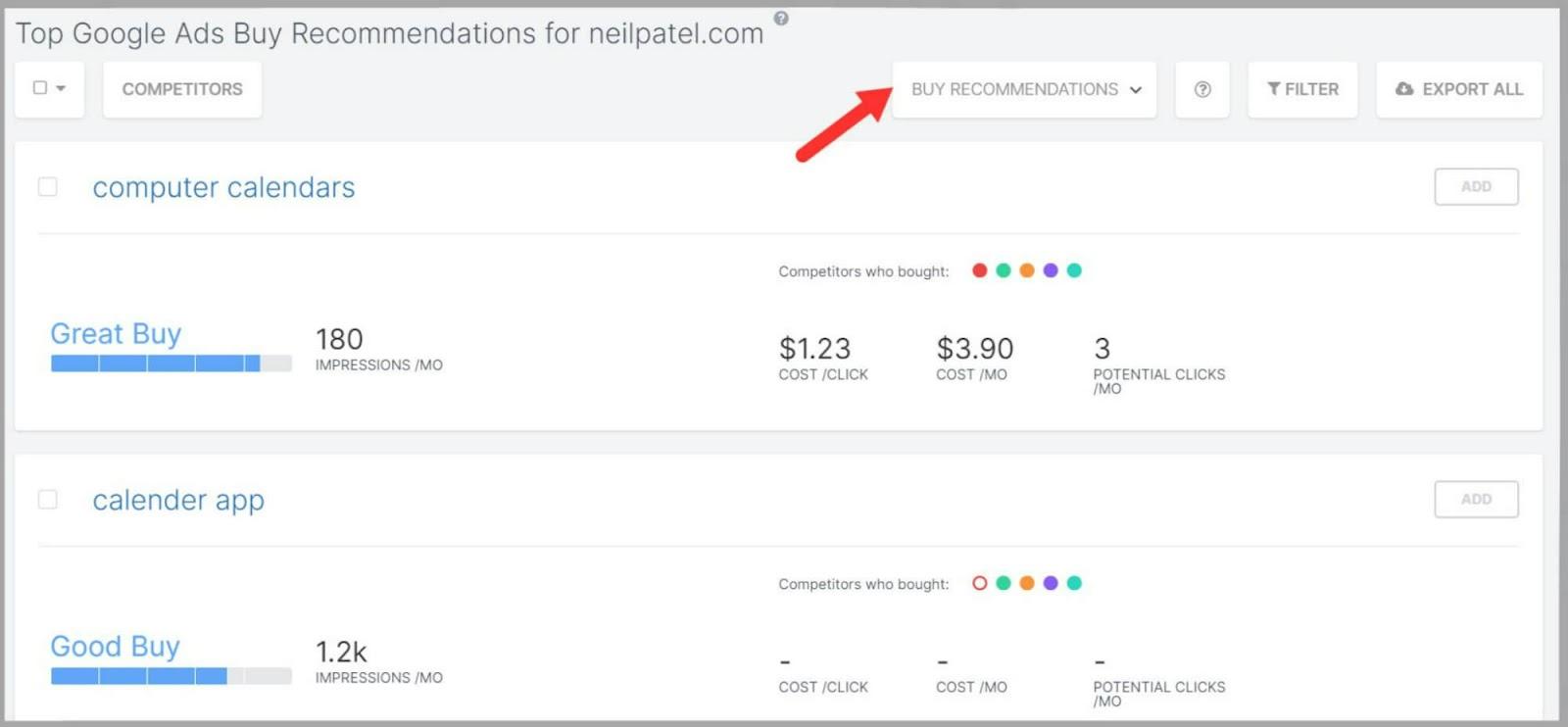Click the question mark help button
This screenshot has height=727, width=1568.
(x=1202, y=89)
